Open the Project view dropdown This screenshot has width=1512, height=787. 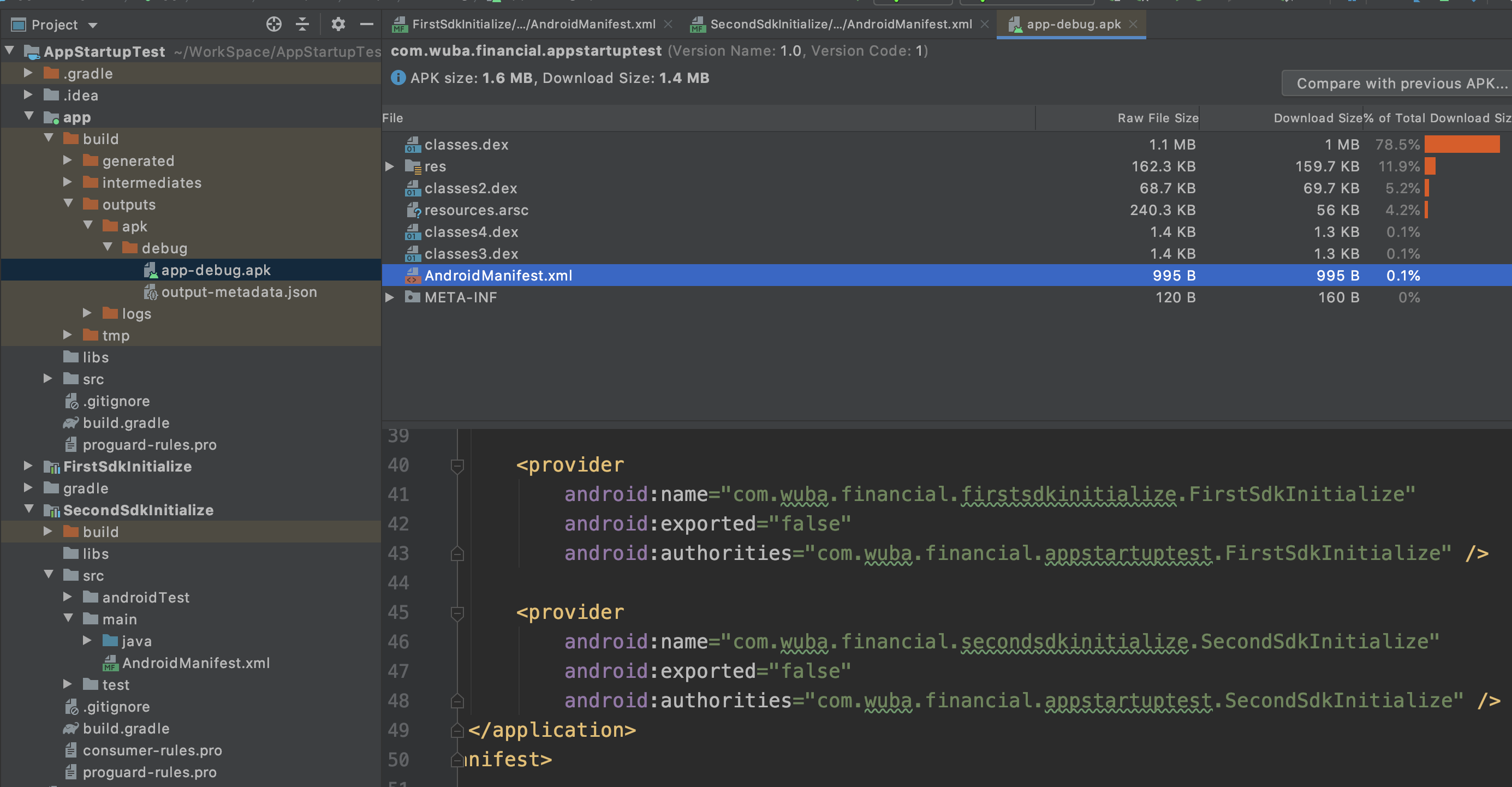click(x=93, y=25)
